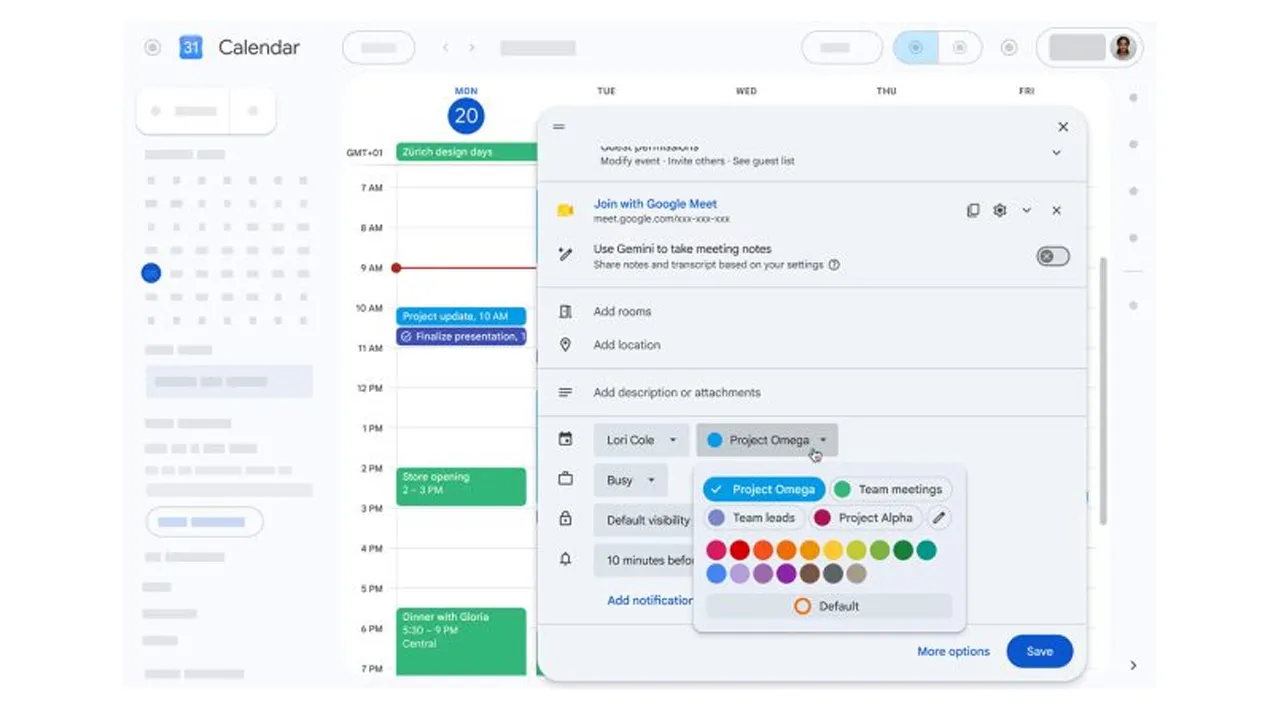Open the 10 minutes before notification dropdown
This screenshot has height=720, width=1280.
tap(644, 560)
